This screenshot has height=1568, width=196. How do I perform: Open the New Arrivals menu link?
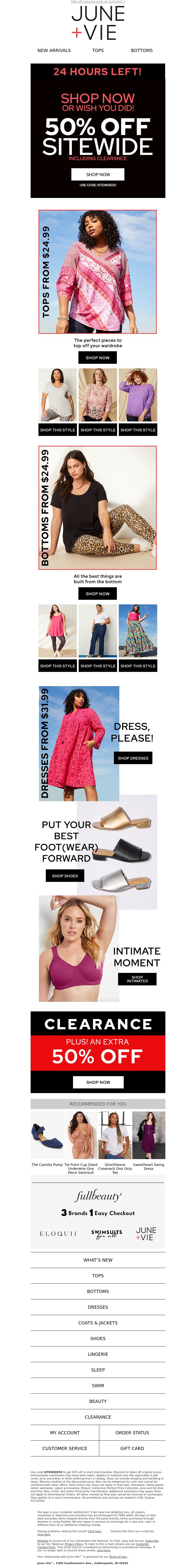click(x=54, y=51)
